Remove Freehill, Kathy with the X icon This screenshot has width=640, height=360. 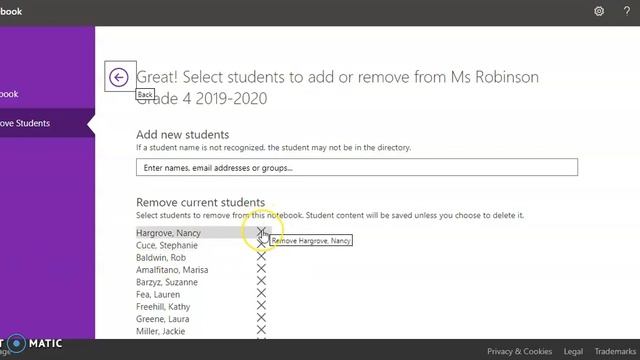[x=261, y=305]
